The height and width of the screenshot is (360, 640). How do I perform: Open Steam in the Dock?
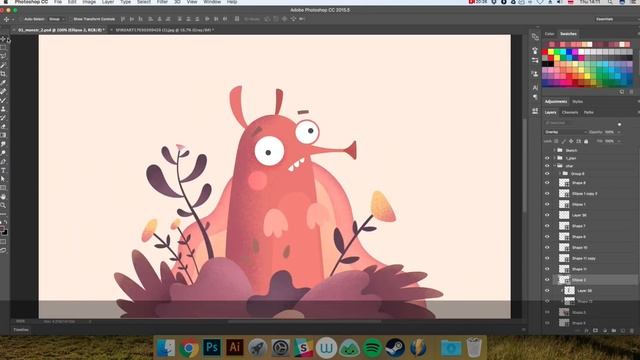pyautogui.click(x=395, y=348)
